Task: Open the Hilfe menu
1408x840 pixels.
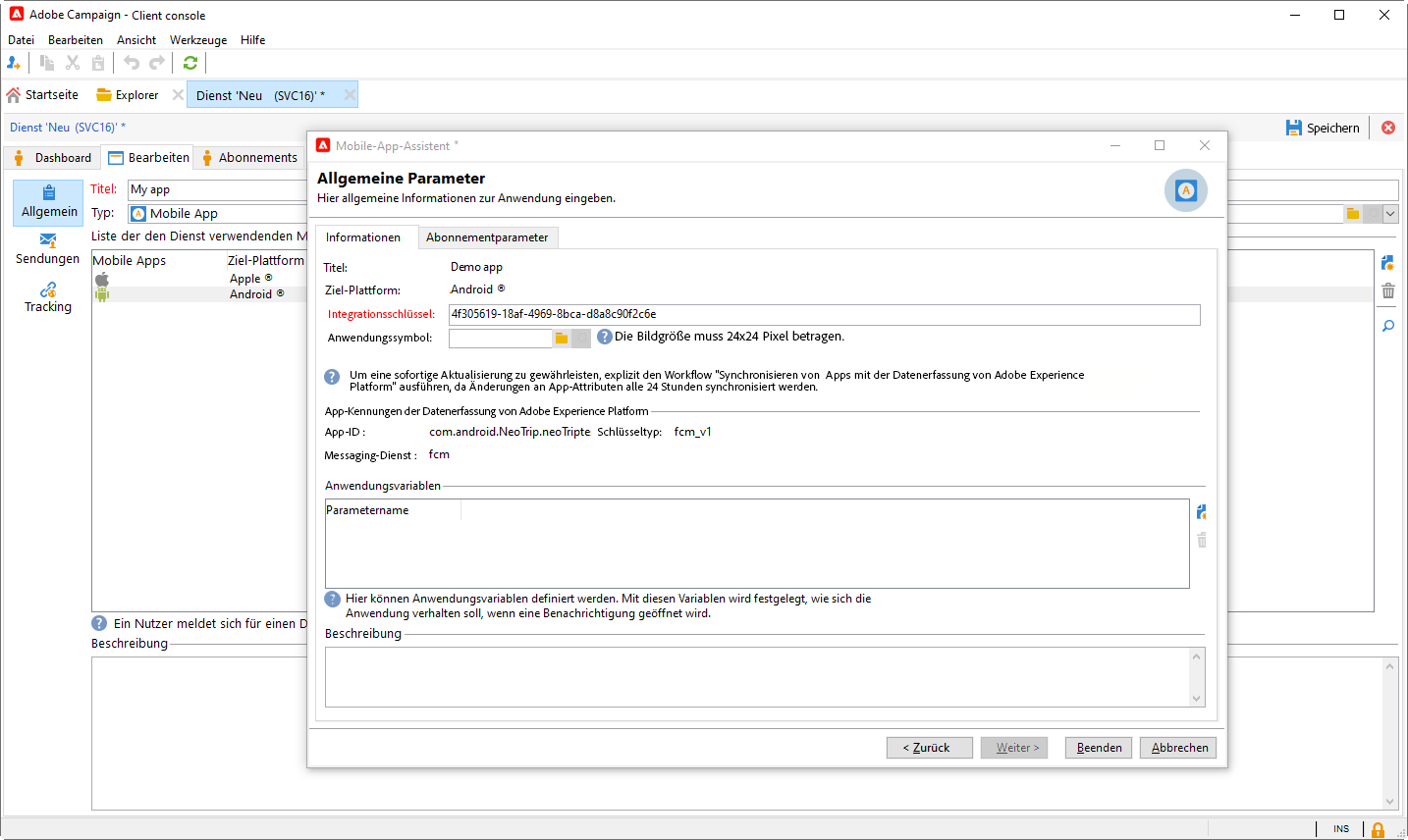Action: [253, 40]
